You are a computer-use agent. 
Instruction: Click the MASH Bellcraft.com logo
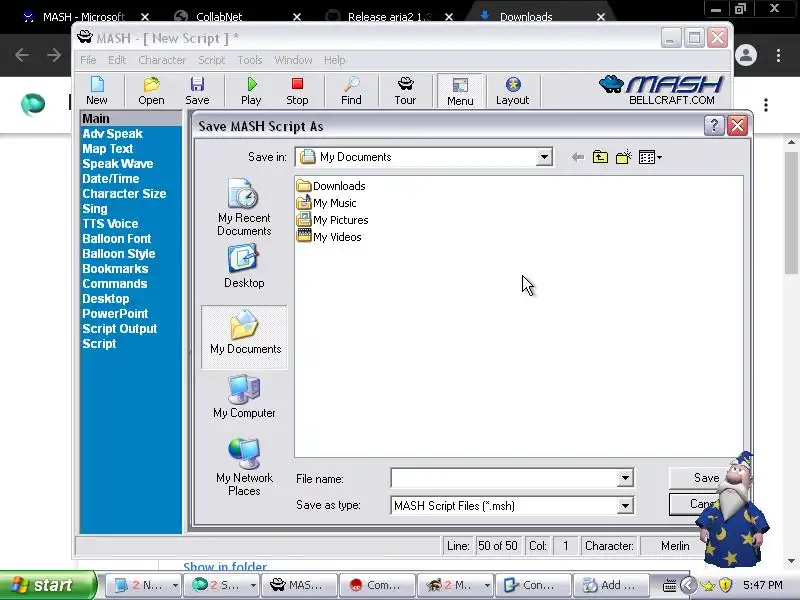pos(662,90)
